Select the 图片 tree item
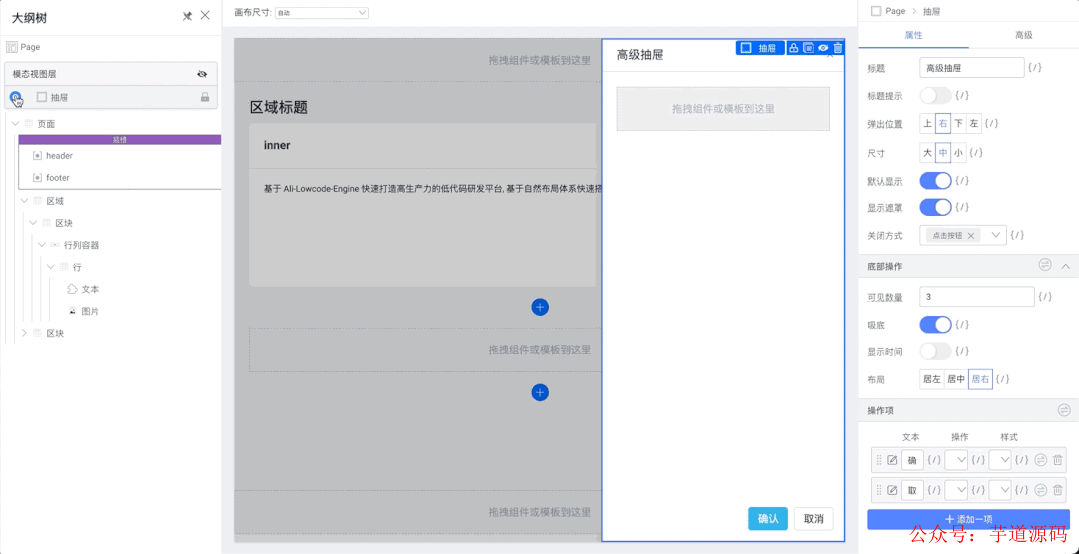The image size is (1079, 554). 90,311
